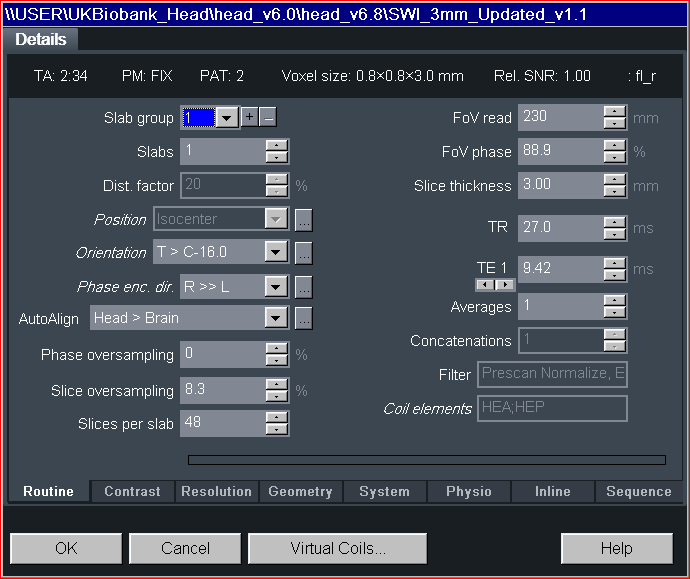Switch to the Contrast tab

coord(132,491)
